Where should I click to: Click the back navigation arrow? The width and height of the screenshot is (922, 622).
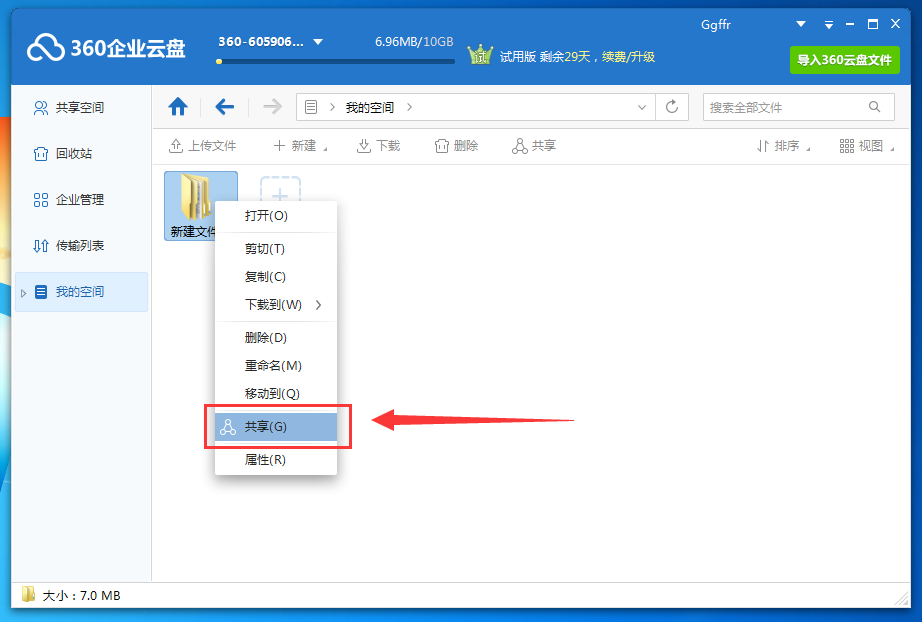click(x=224, y=106)
